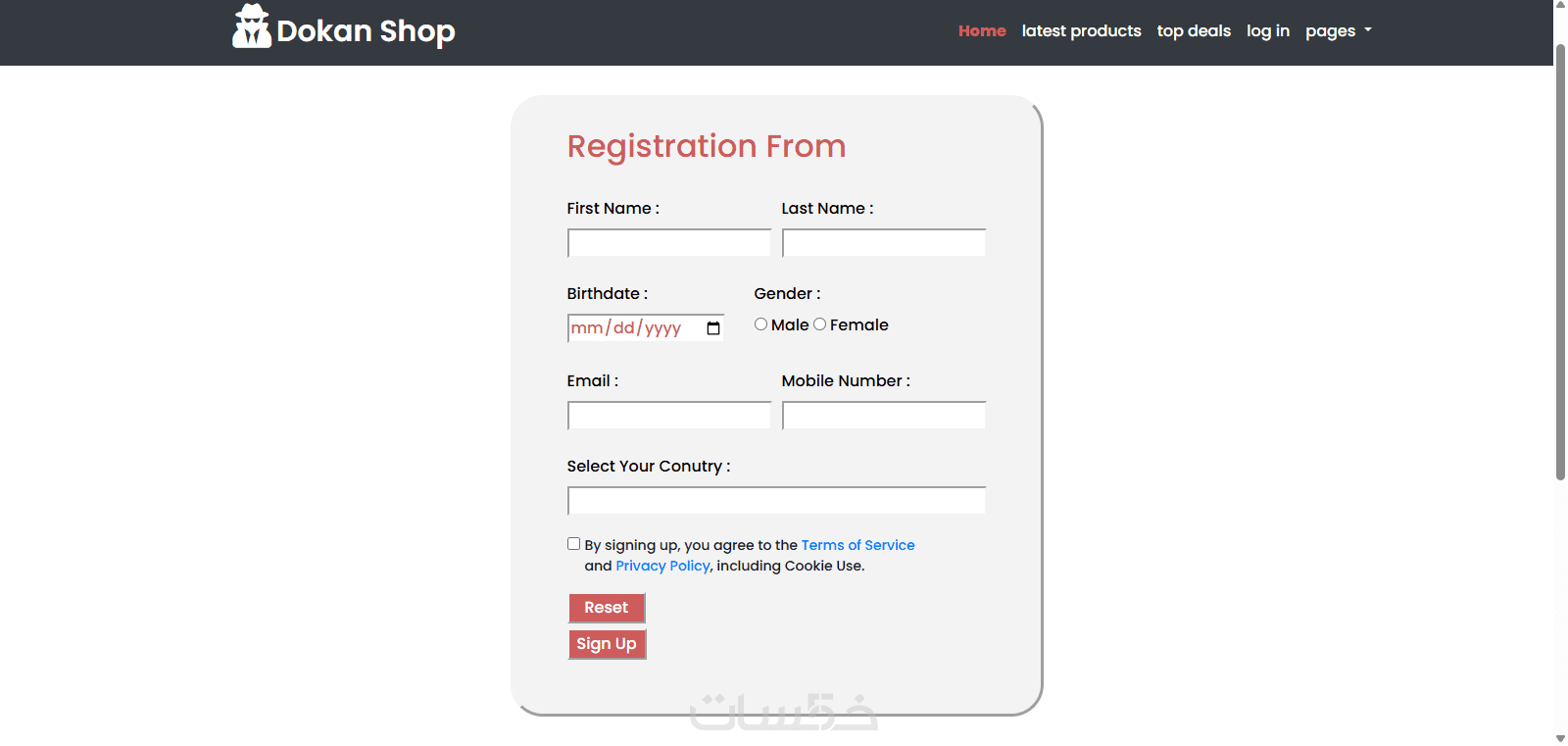
Task: Expand the pages dropdown menu
Action: pyautogui.click(x=1338, y=31)
